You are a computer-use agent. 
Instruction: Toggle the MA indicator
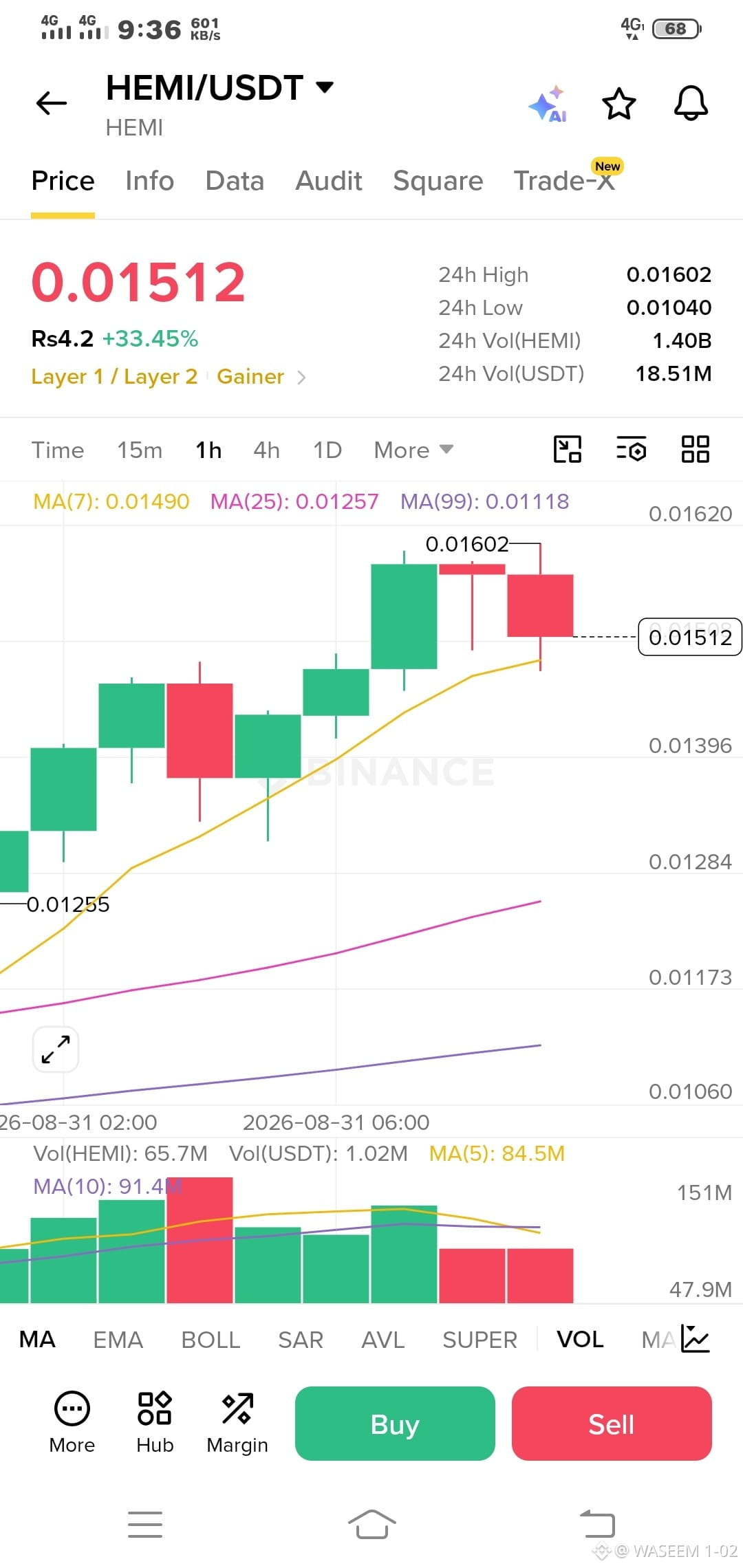pos(37,1340)
